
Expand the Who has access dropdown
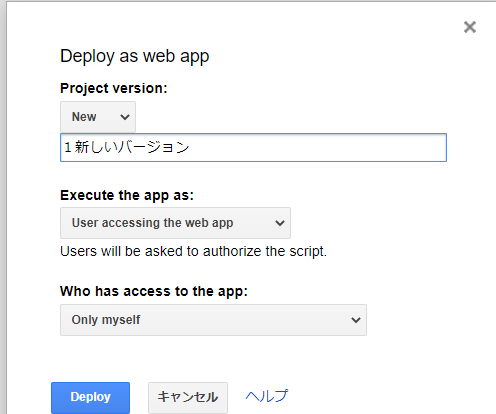213,320
